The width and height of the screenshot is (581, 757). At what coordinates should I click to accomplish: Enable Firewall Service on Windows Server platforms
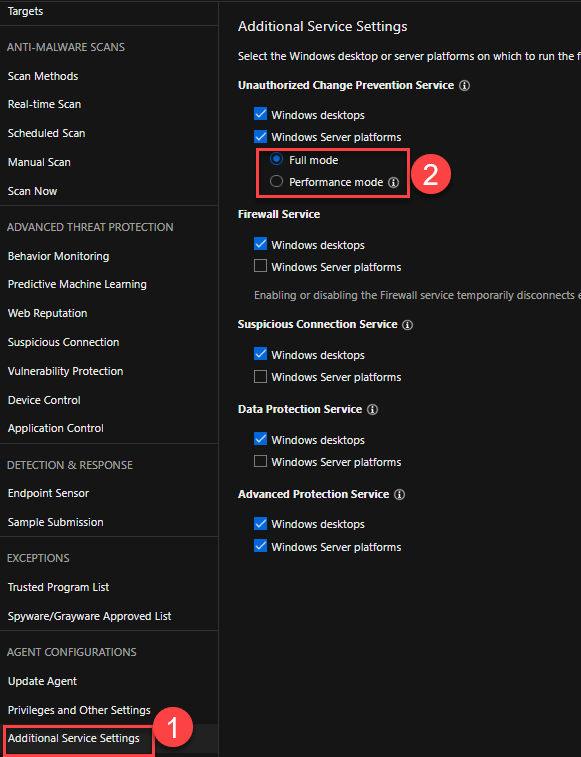point(260,266)
